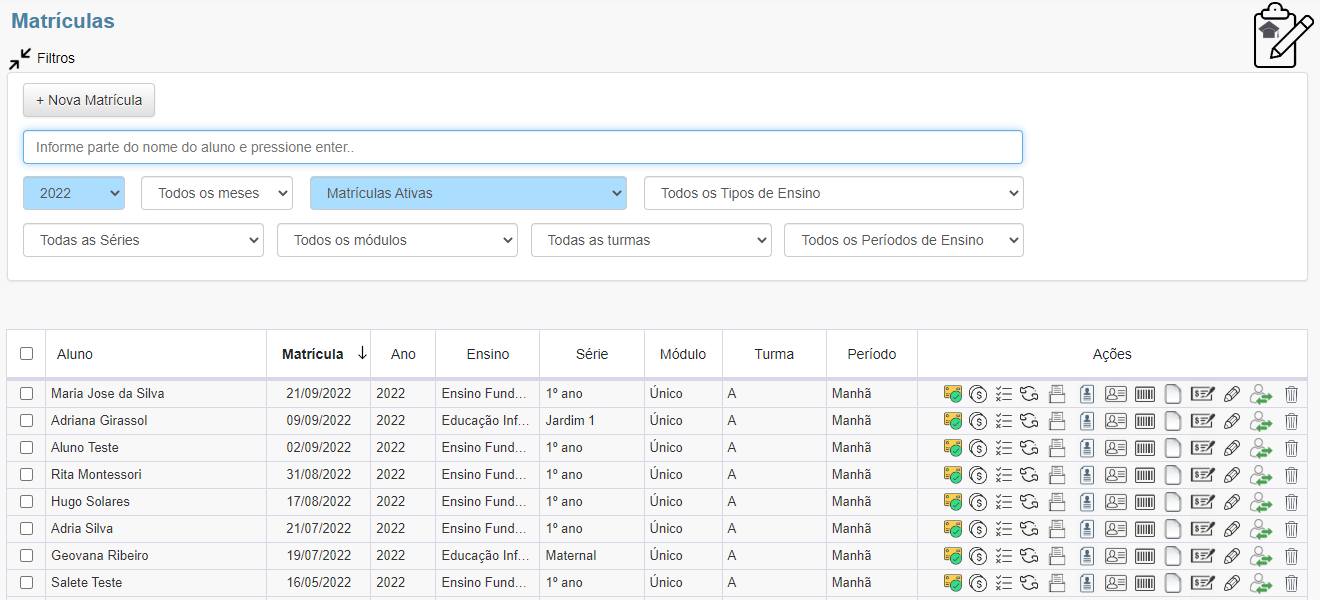Tick Rita Montessori's checkbox
The image size is (1320, 600).
27,475
